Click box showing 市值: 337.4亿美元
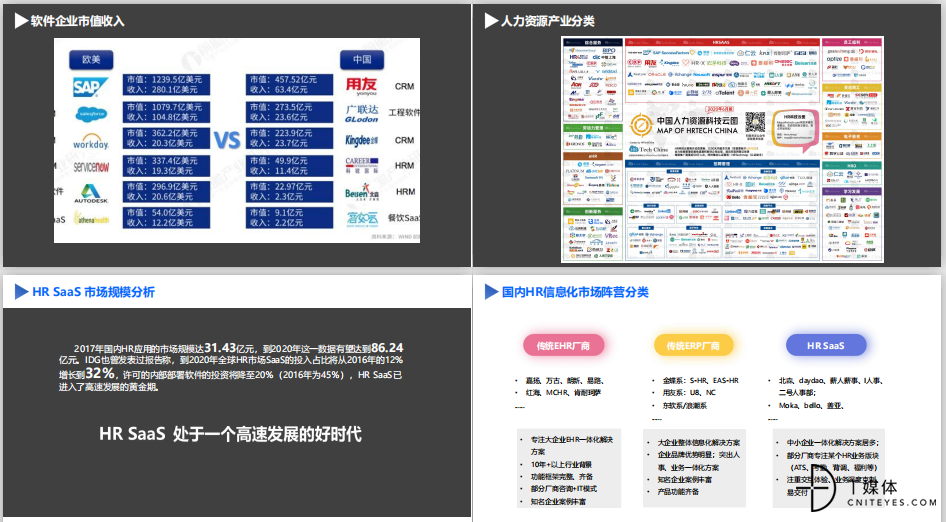This screenshot has width=946, height=522. coord(167,165)
